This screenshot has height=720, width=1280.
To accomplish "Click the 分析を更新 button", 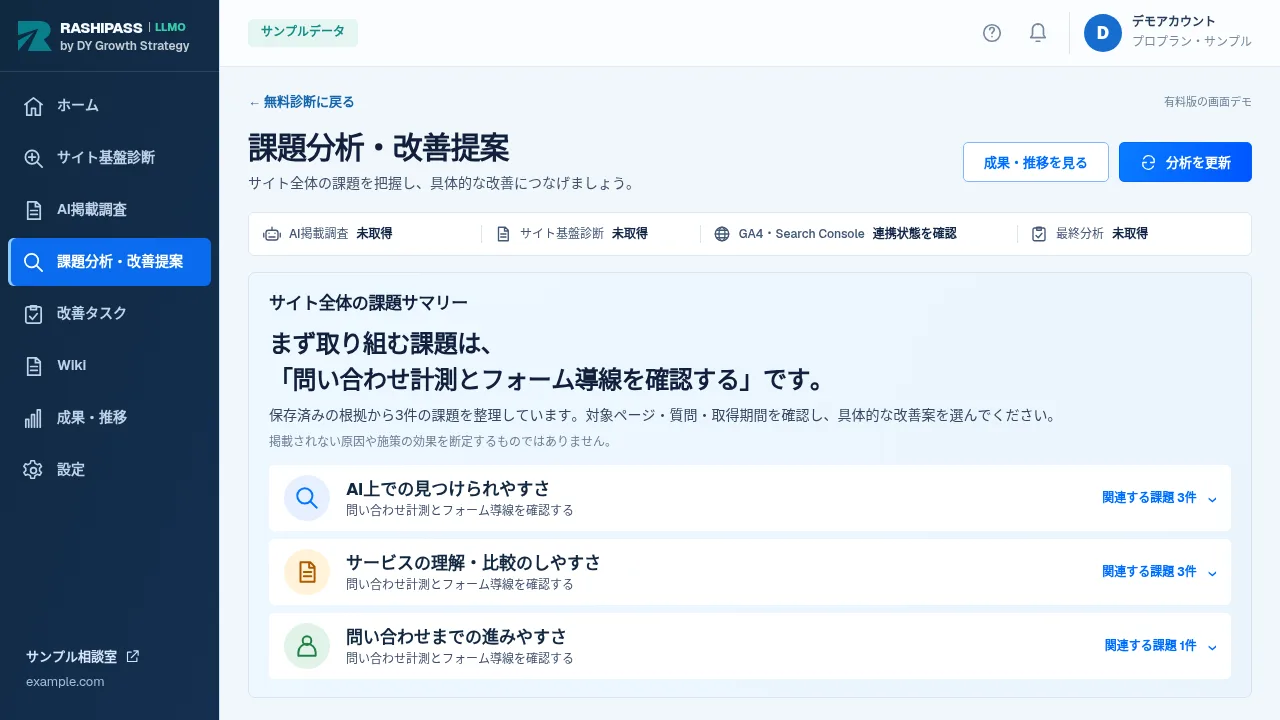I will tap(1185, 162).
